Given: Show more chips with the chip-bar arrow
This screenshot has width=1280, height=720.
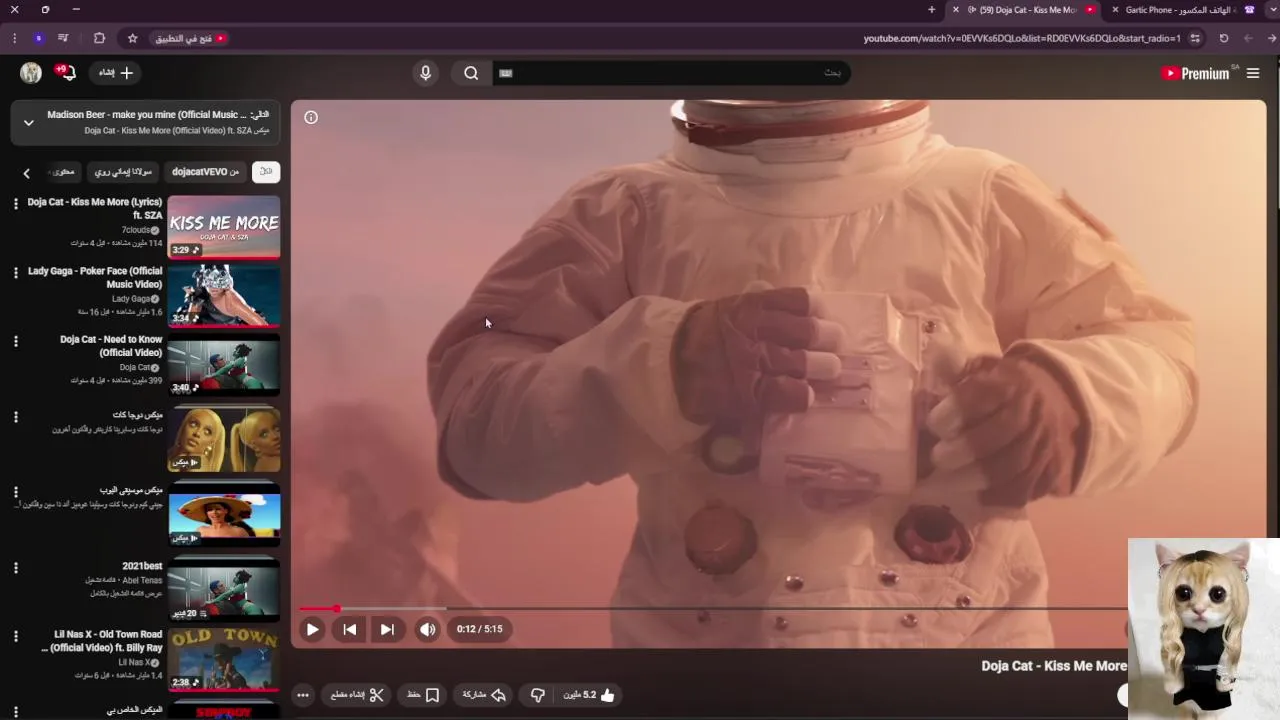Looking at the screenshot, I should 27,173.
